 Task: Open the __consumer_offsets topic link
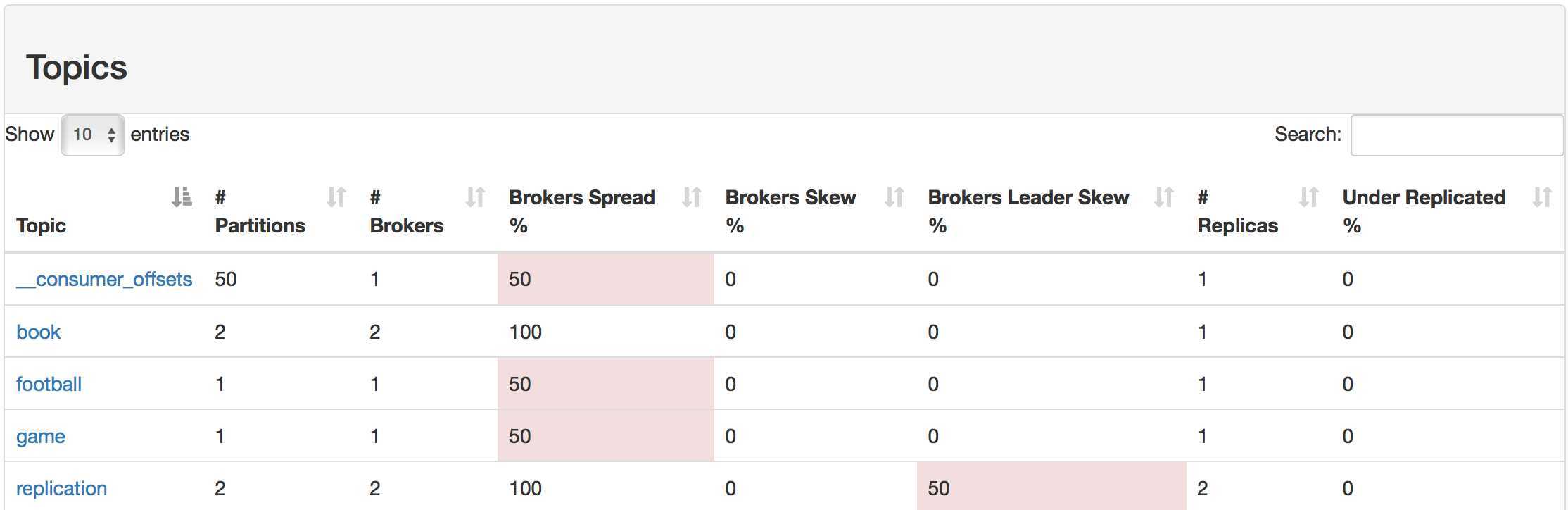coord(104,280)
